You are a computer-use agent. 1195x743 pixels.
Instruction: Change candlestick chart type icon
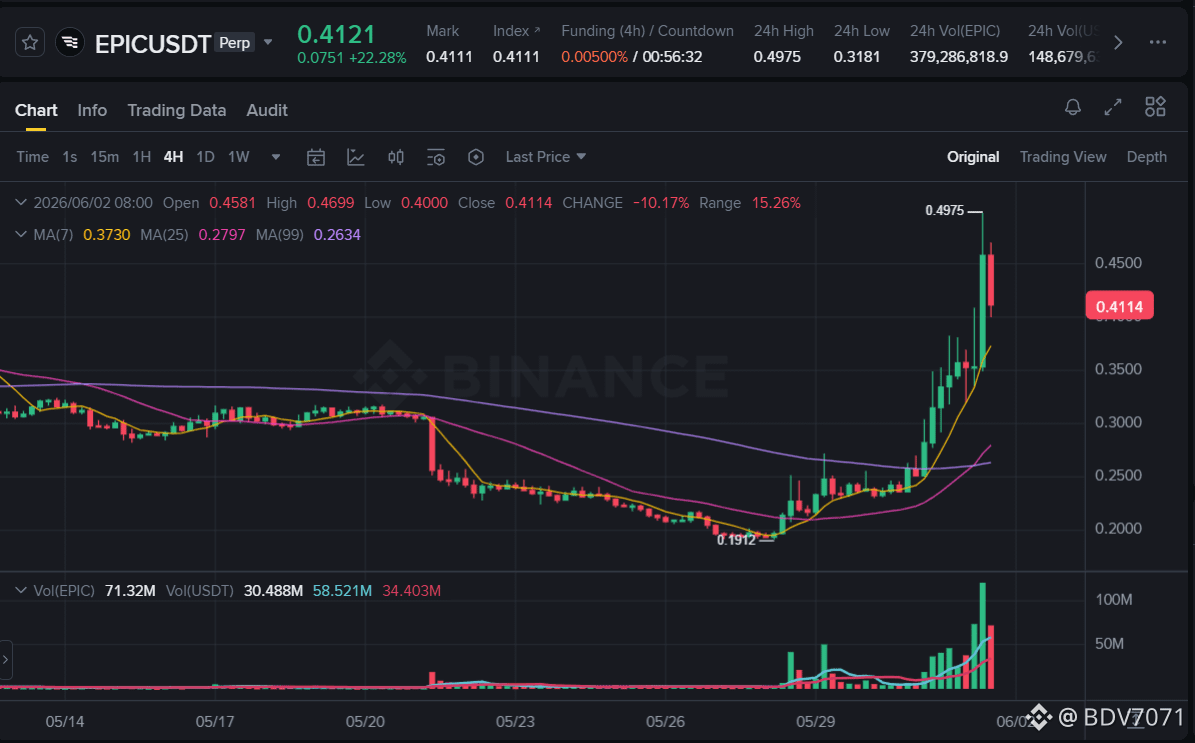[x=396, y=157]
